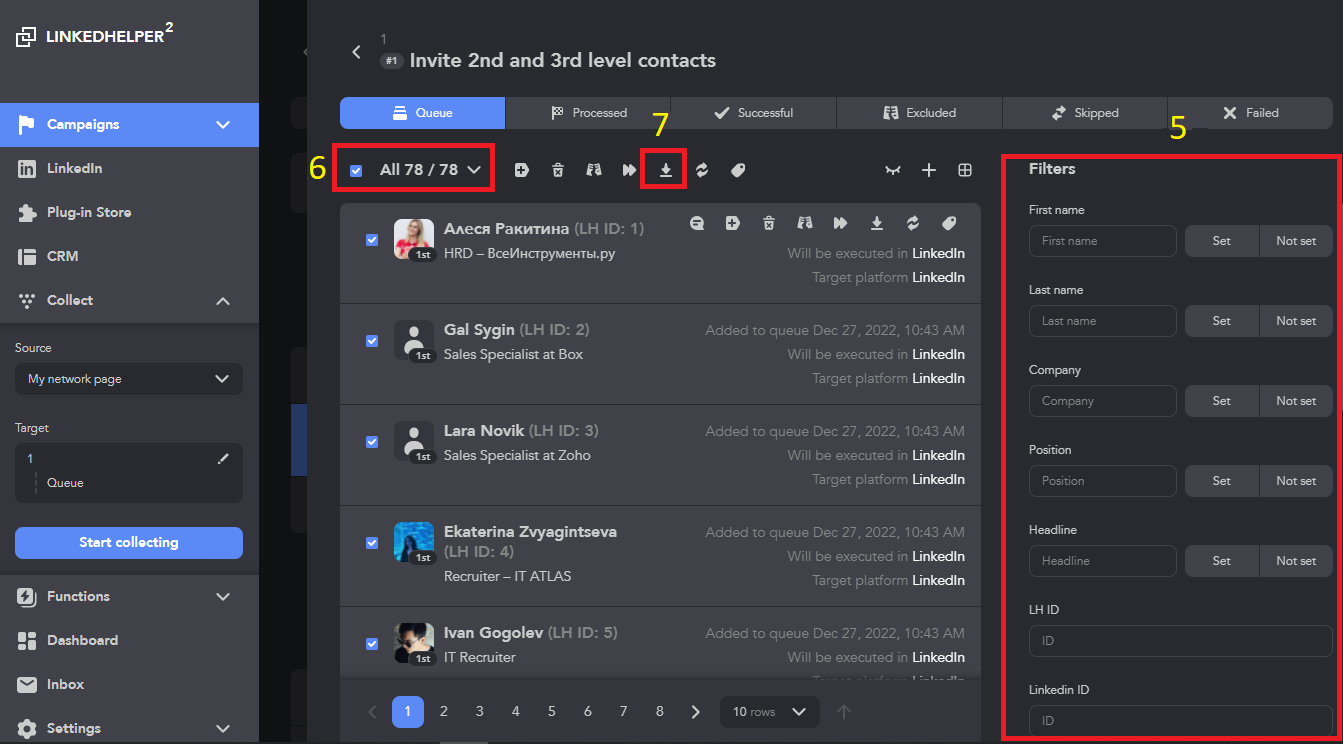Collapse the Campaigns sidebar section
This screenshot has height=744, width=1343.
click(x=223, y=125)
